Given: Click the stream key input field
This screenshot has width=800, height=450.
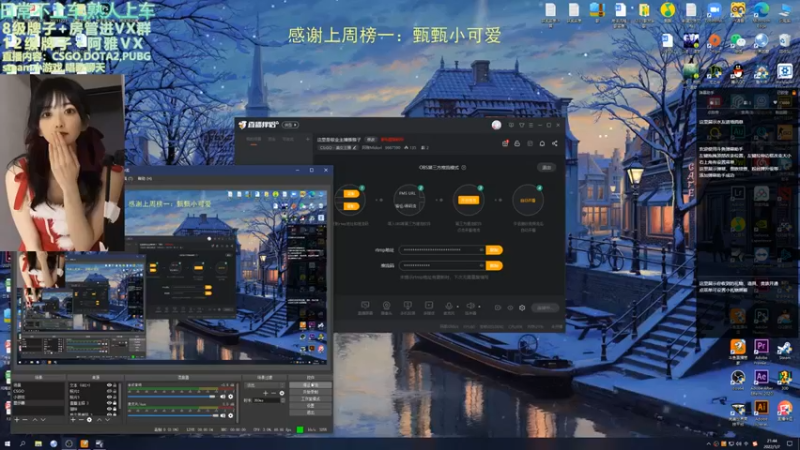Looking at the screenshot, I should point(442,266).
